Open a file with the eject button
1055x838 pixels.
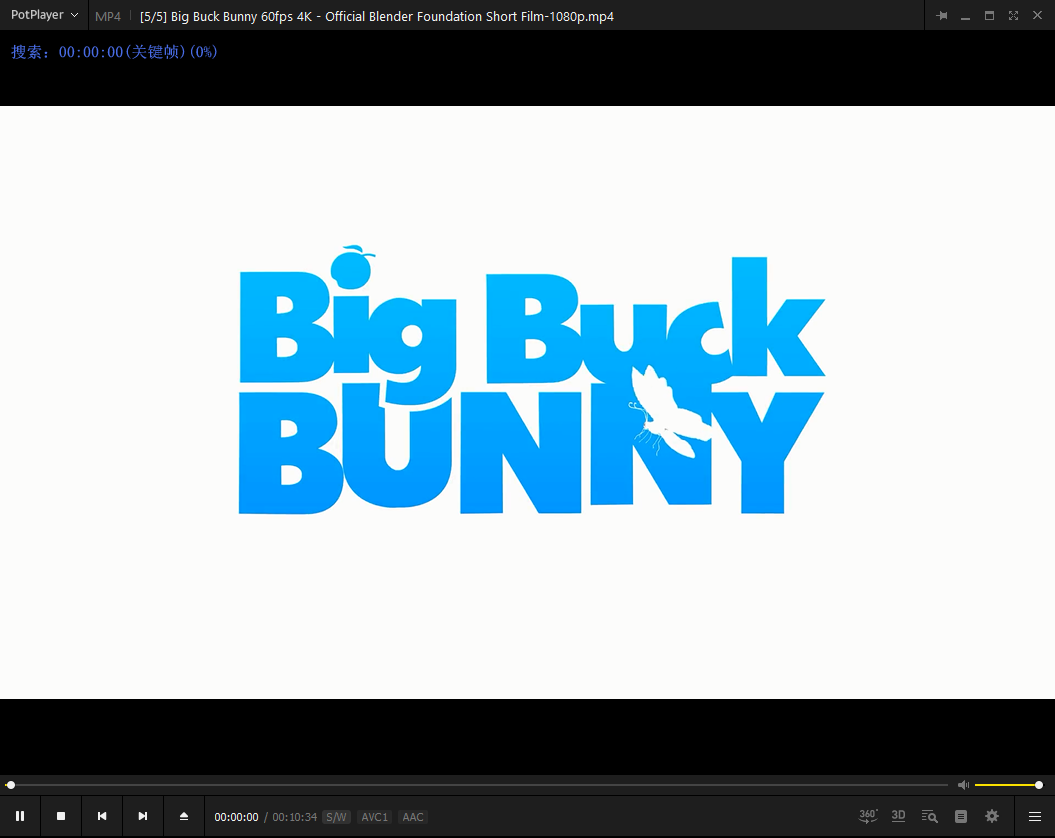[184, 816]
